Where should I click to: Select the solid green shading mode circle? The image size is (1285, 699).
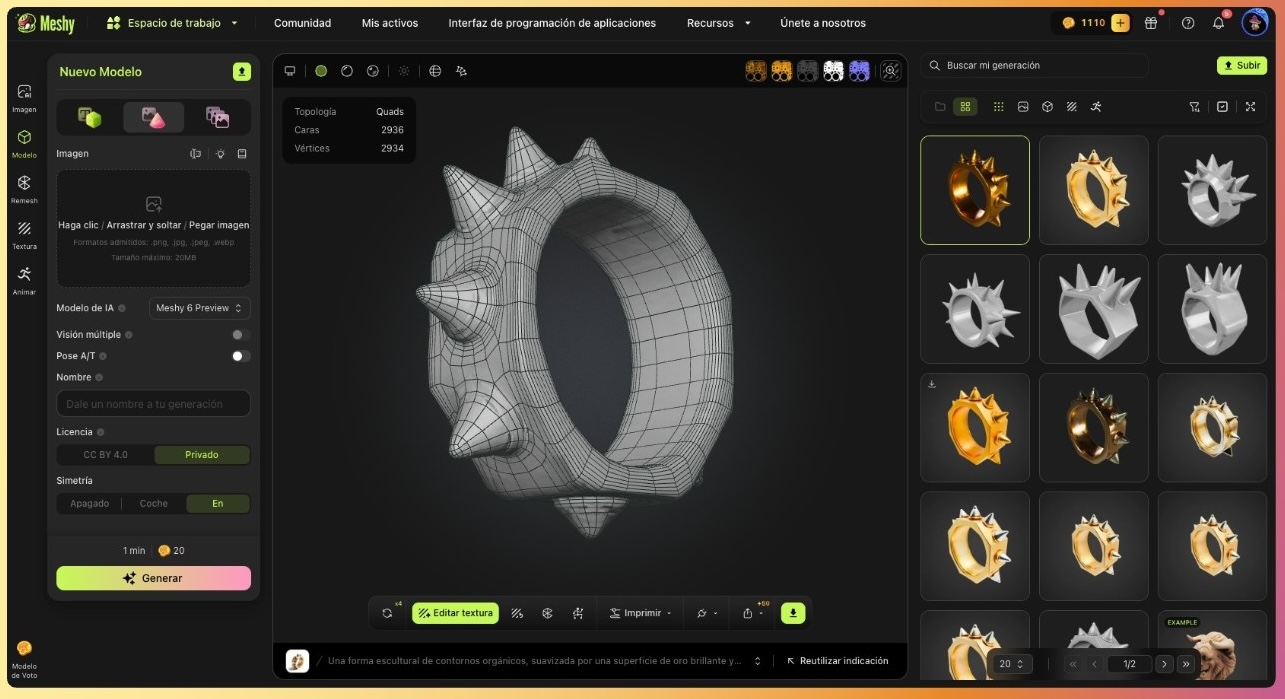click(x=321, y=71)
